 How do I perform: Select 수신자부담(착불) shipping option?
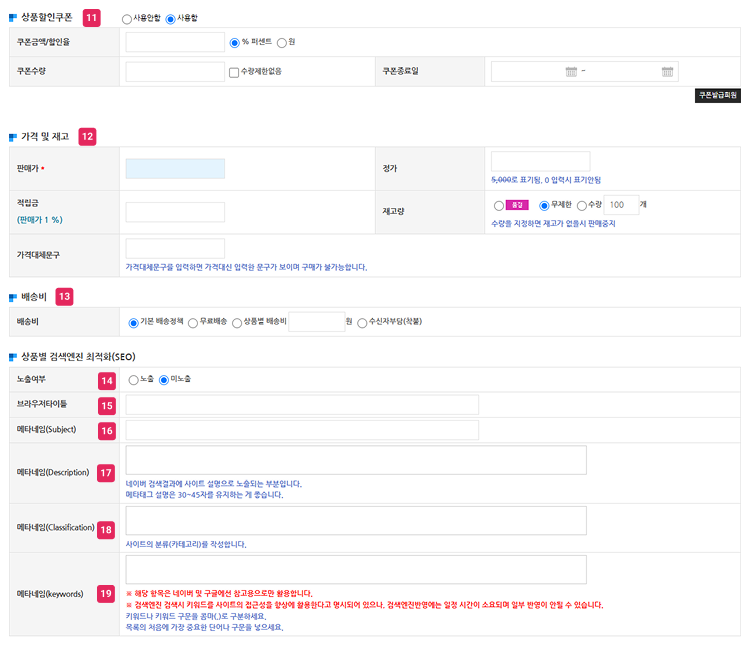click(362, 323)
